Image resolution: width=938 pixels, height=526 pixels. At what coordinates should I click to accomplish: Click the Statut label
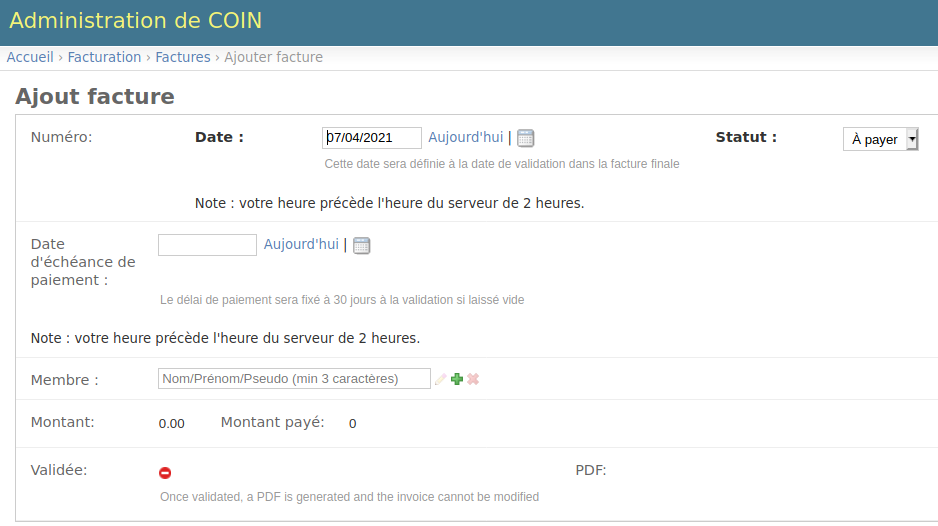(x=746, y=138)
